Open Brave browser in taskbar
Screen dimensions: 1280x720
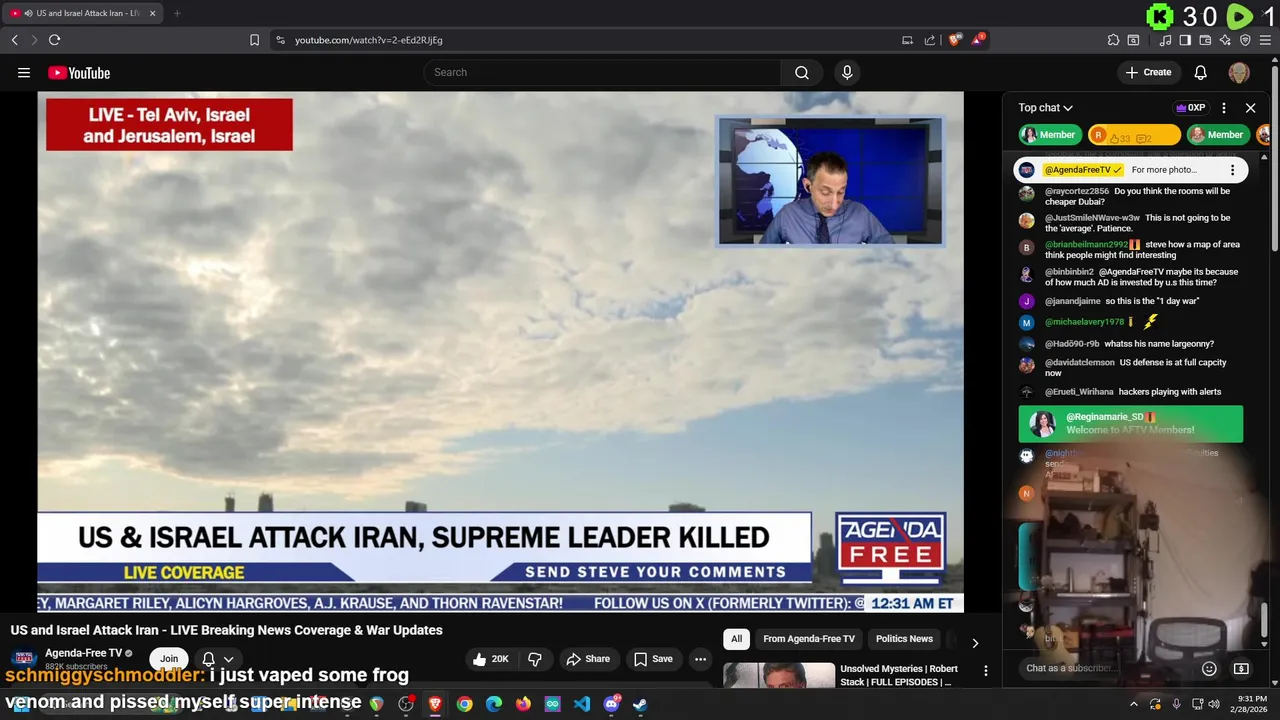[435, 704]
